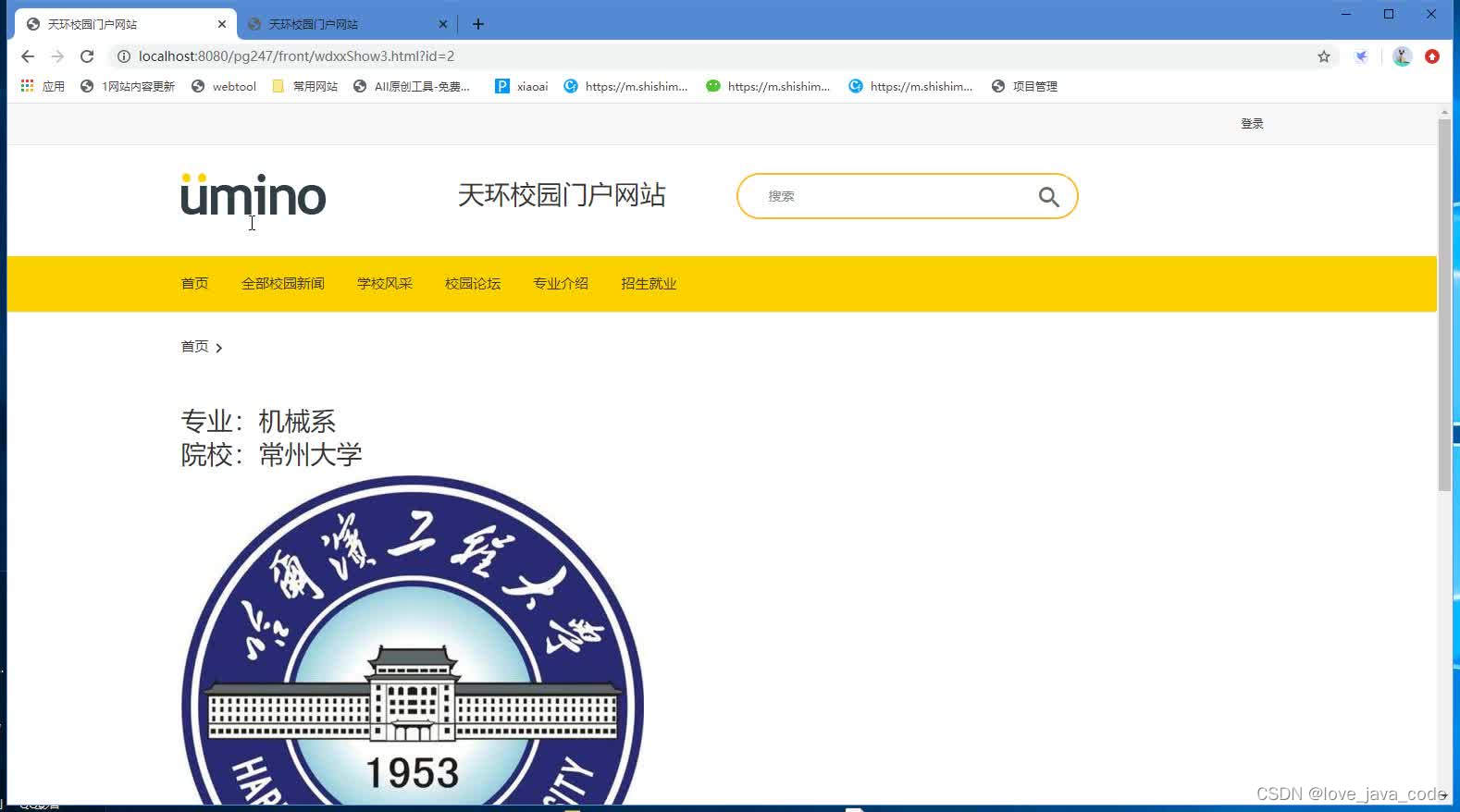Viewport: 1460px width, 812px height.
Task: Open 校园论坛 menu item
Action: point(473,284)
